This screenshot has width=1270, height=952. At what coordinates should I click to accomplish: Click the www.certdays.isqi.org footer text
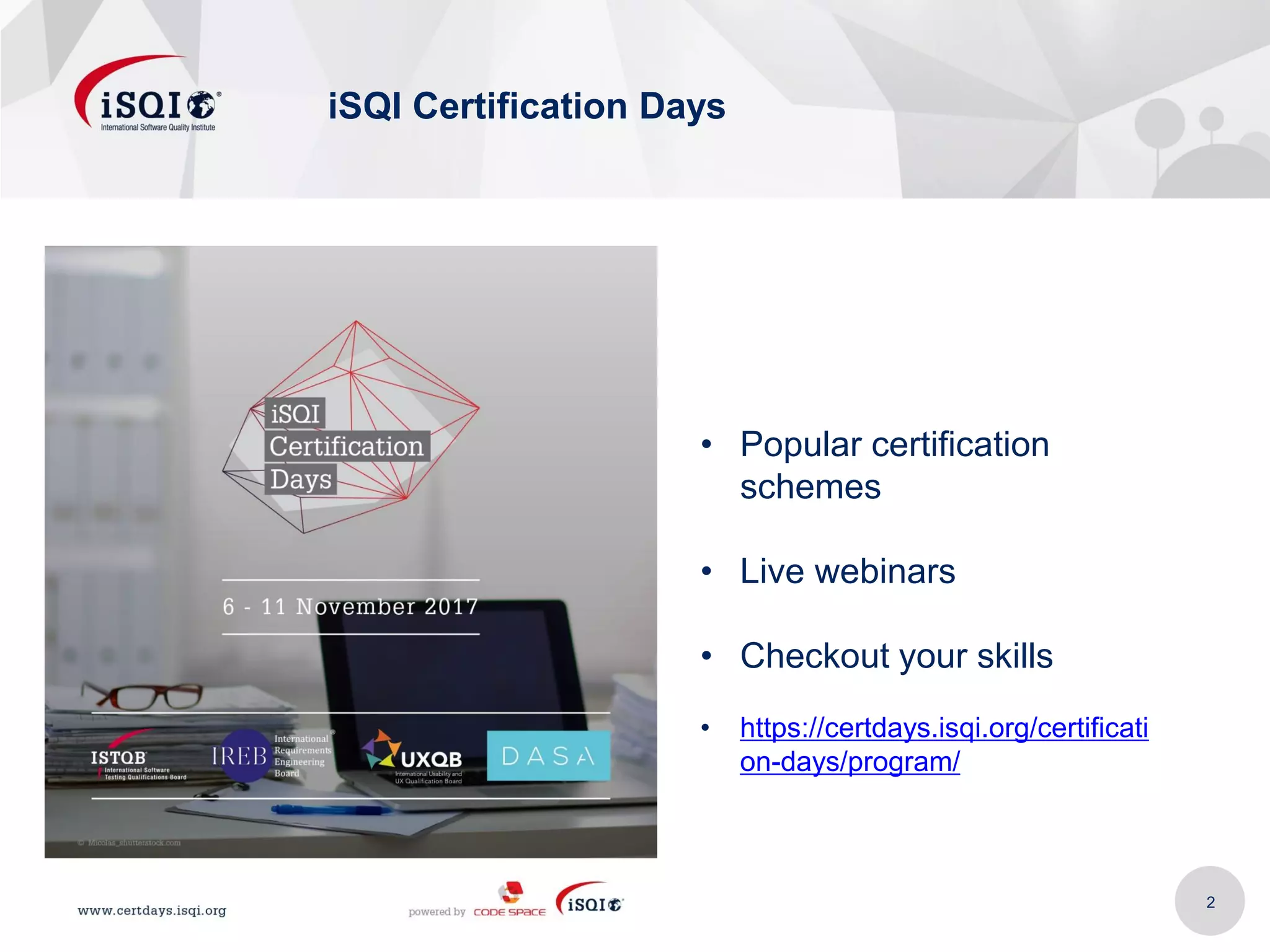click(152, 910)
